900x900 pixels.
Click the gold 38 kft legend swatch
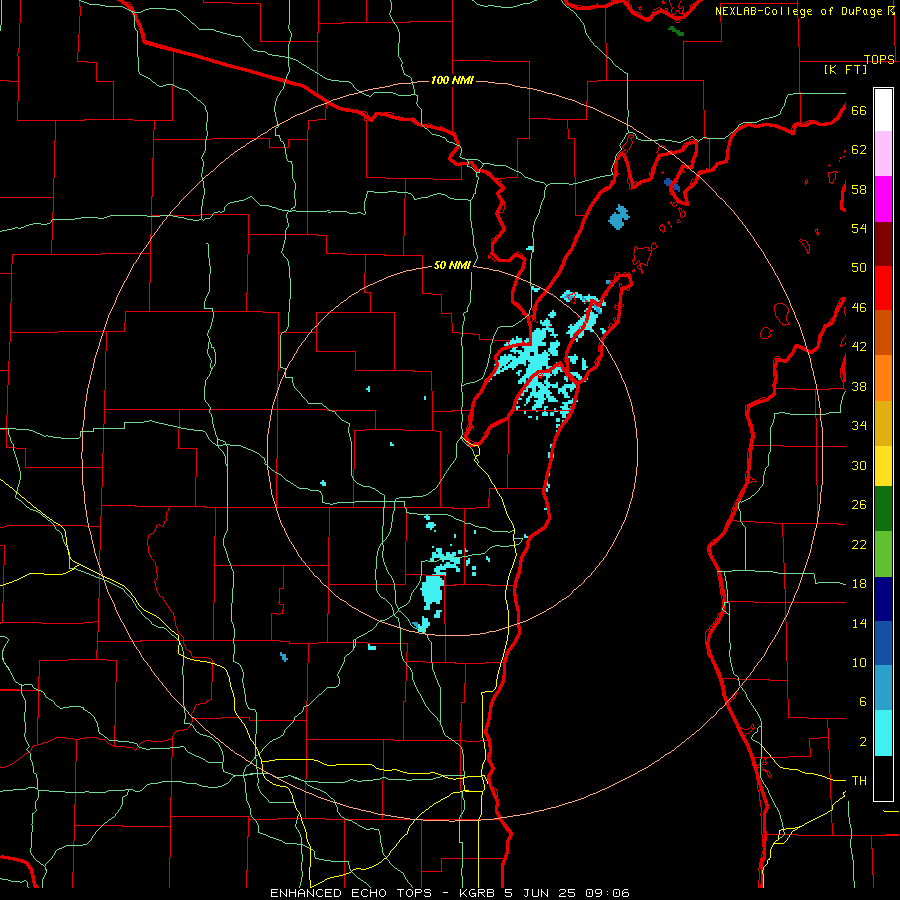click(883, 423)
